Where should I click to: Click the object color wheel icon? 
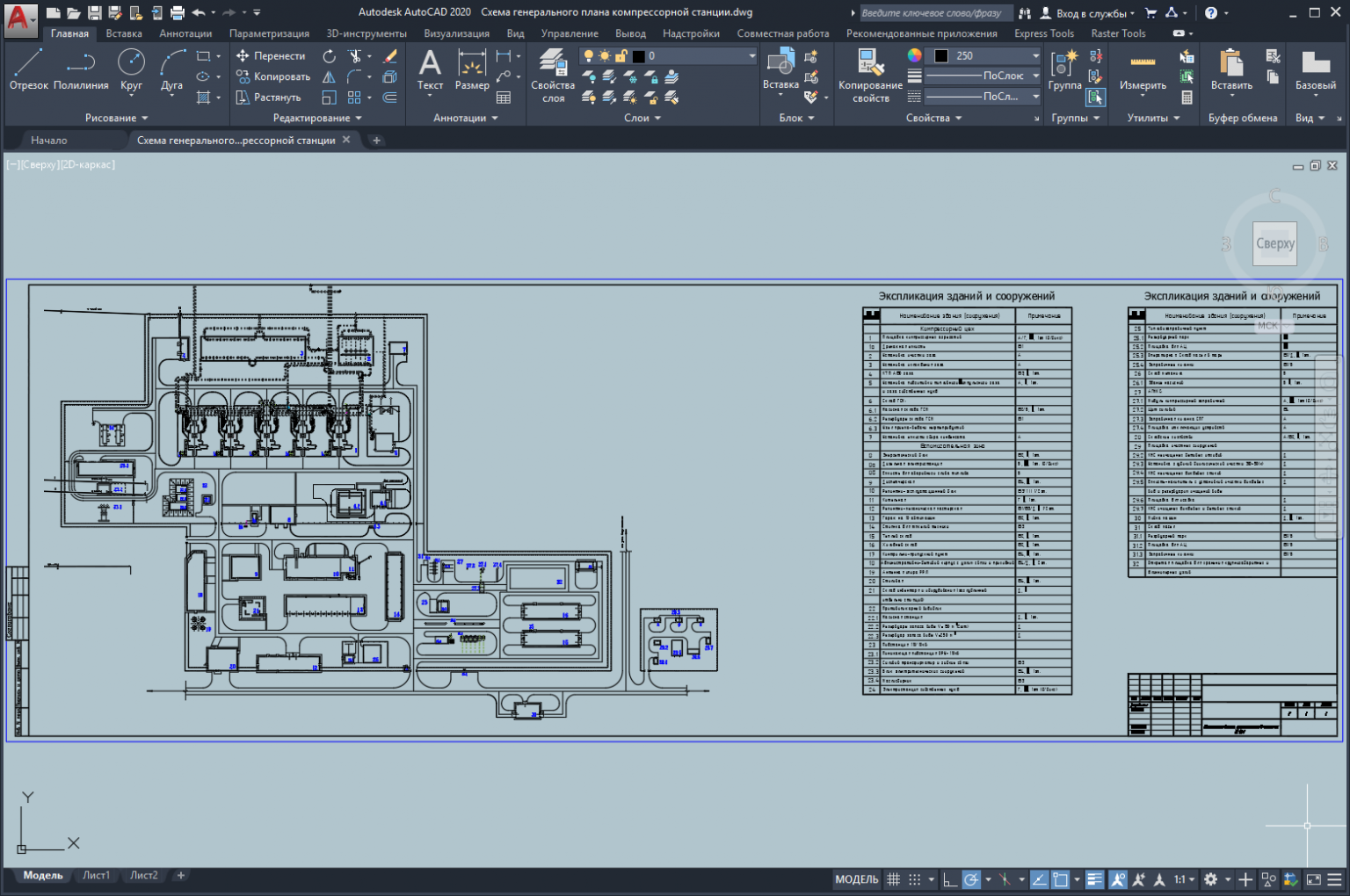[915, 55]
